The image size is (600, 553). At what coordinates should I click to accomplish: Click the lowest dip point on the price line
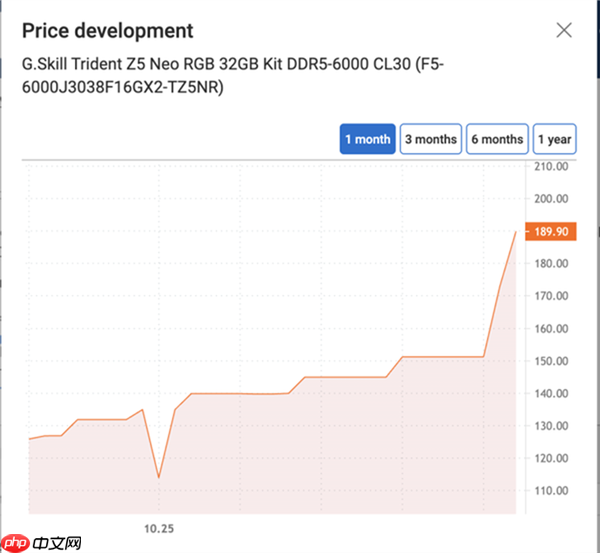(159, 477)
